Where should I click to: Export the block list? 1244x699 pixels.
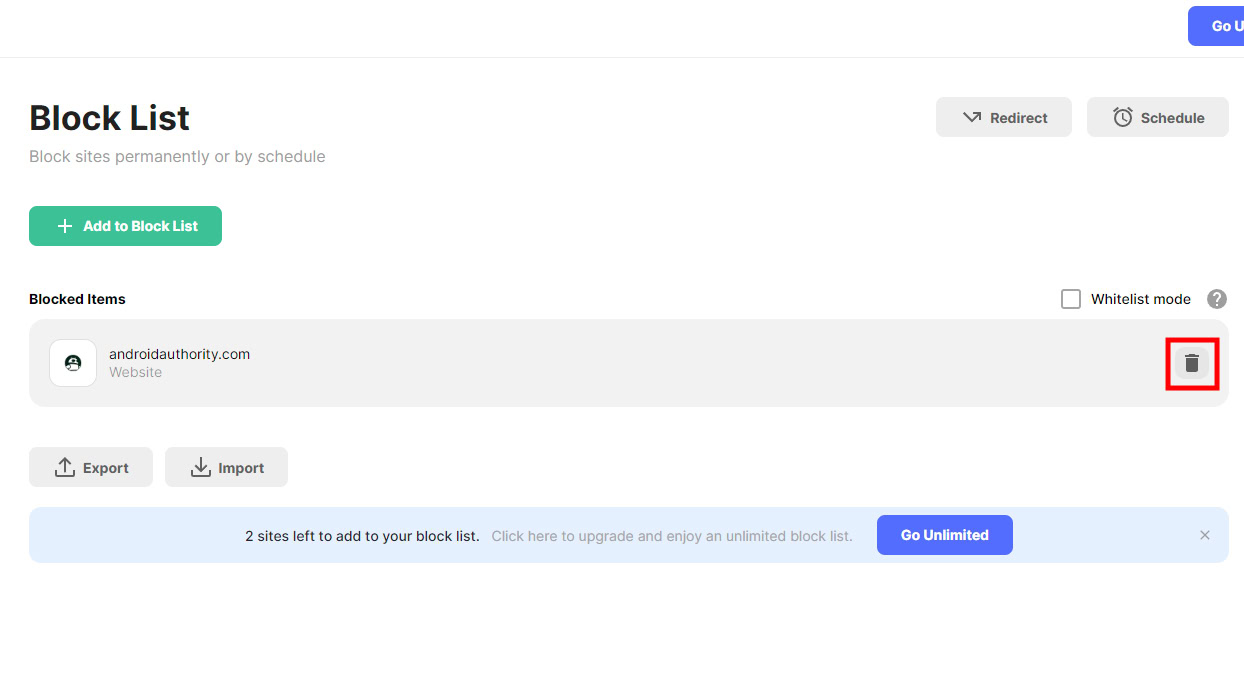point(90,467)
